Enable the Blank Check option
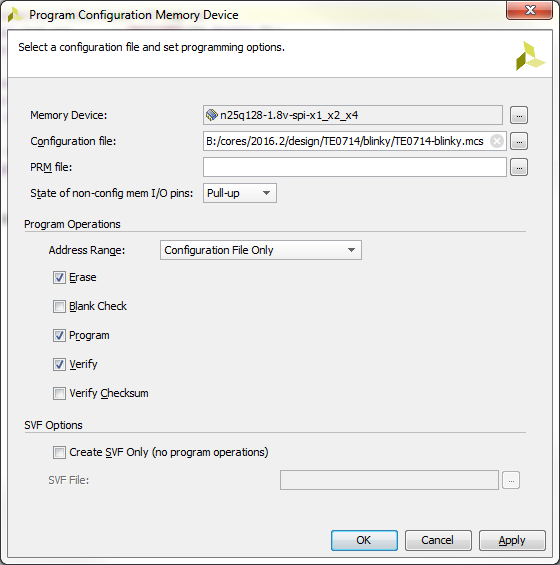Screen dimensions: 560x565 59,307
